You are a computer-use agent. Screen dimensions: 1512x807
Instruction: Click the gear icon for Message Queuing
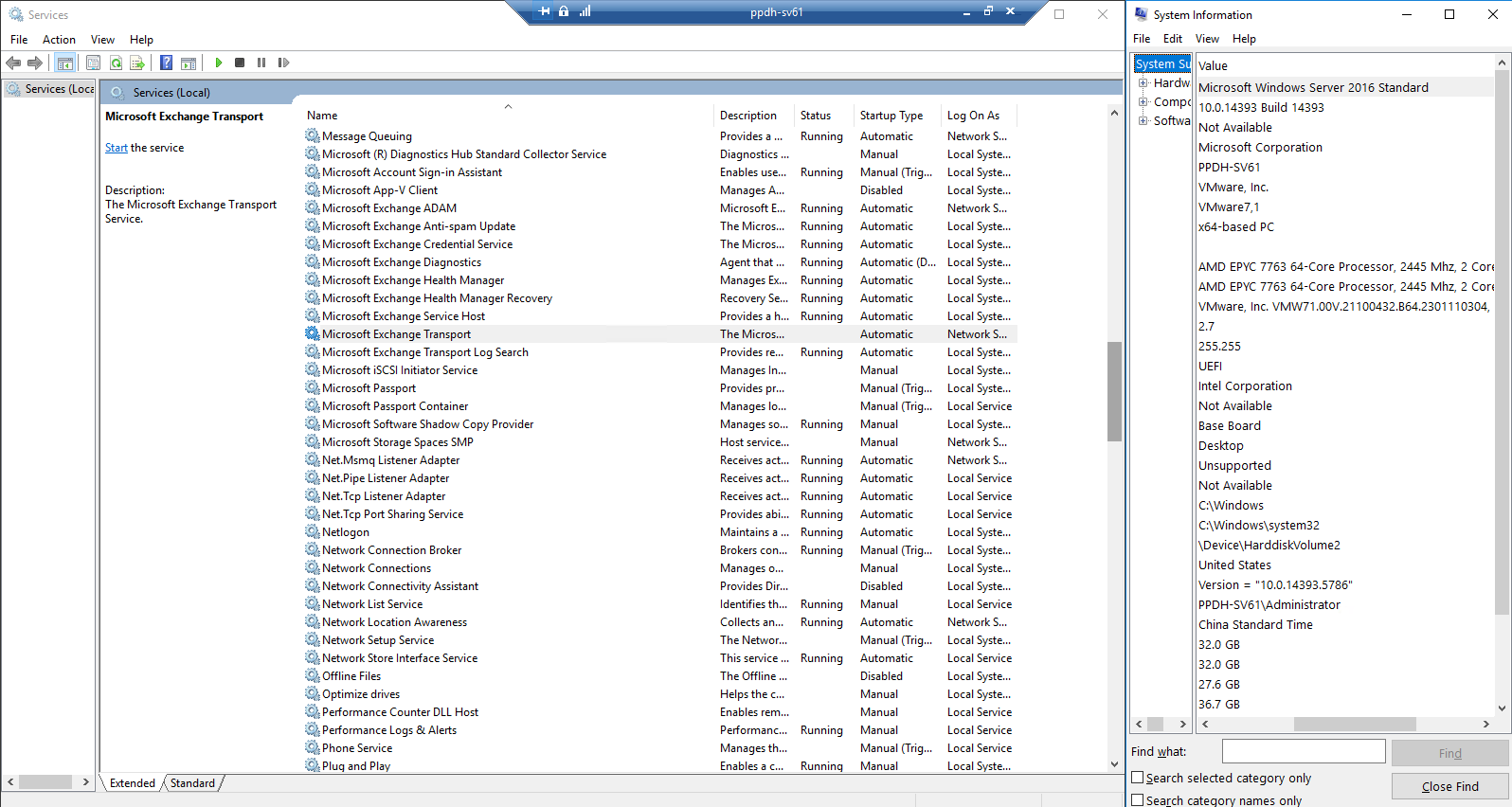click(x=312, y=135)
